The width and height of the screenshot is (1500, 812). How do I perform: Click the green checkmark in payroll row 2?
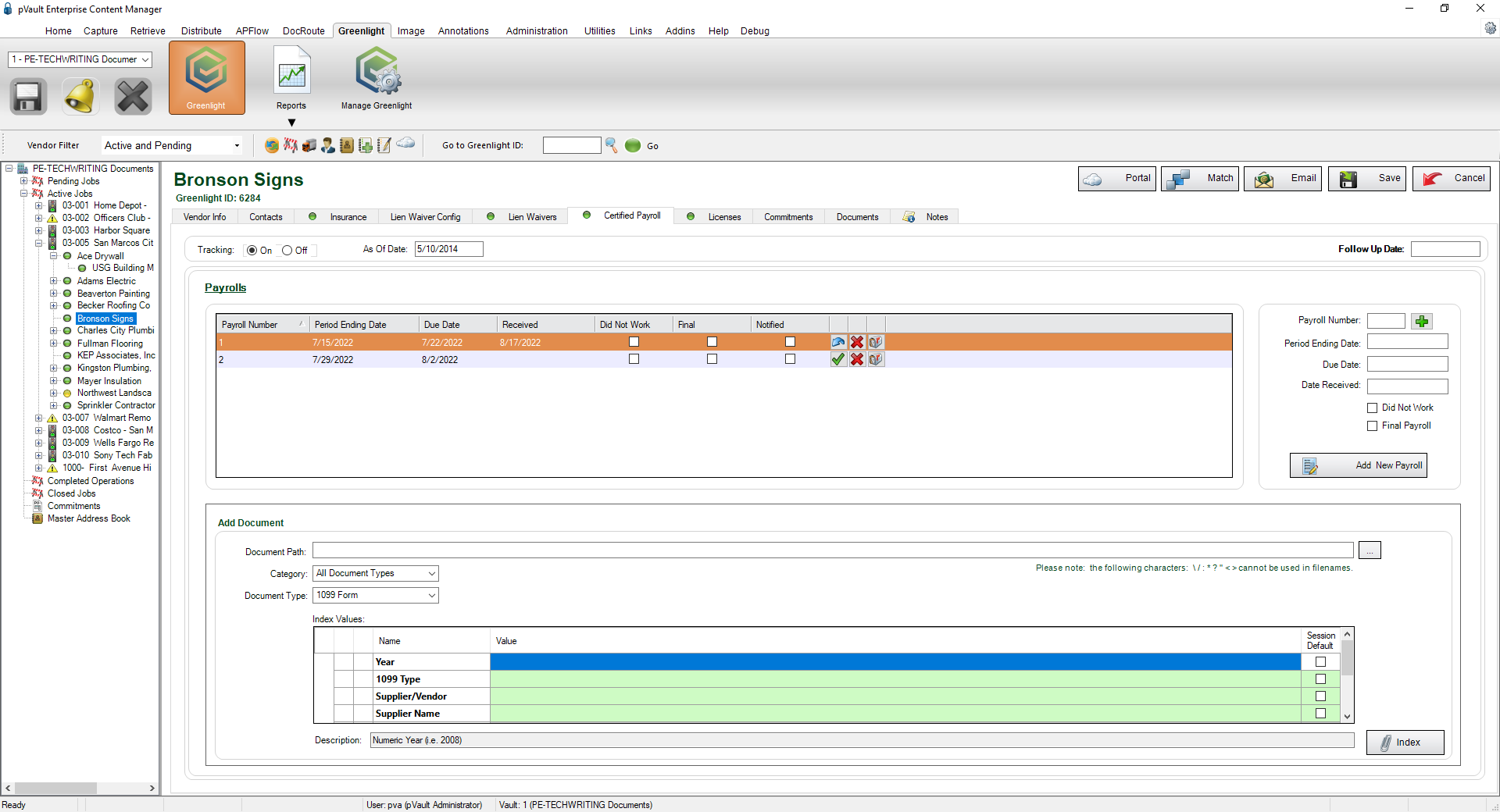click(x=838, y=359)
